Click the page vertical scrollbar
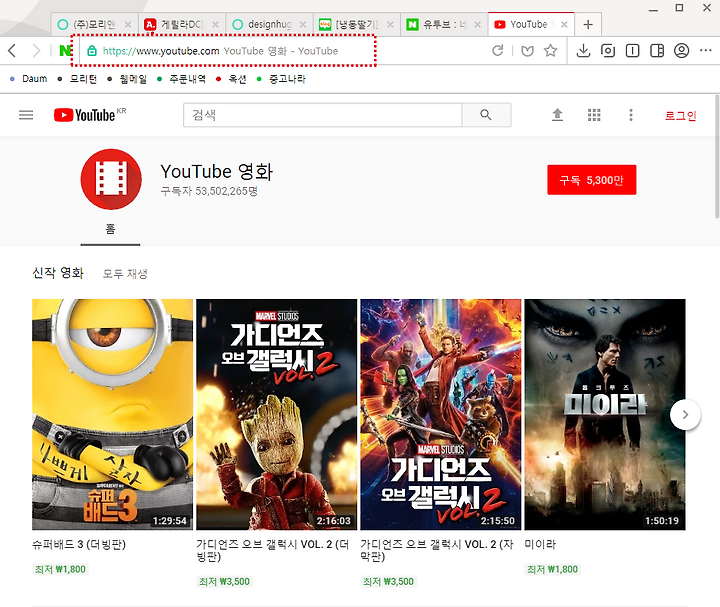Screen dimensions: 720x607 coord(717,156)
